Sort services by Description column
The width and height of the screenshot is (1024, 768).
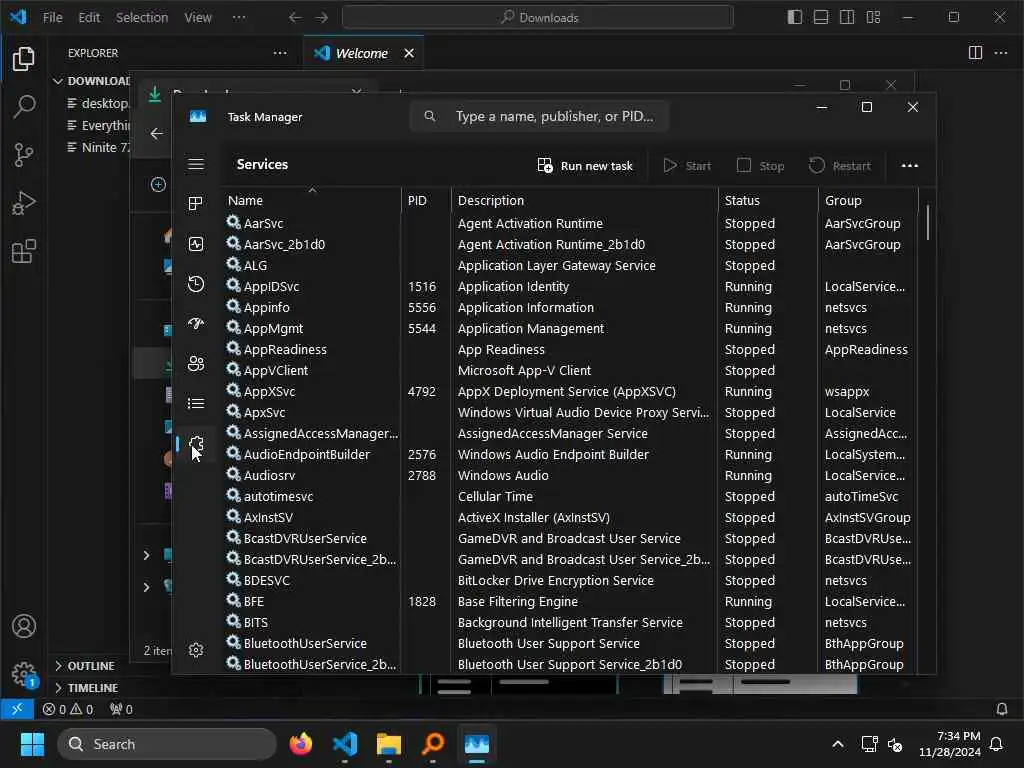[x=584, y=200]
